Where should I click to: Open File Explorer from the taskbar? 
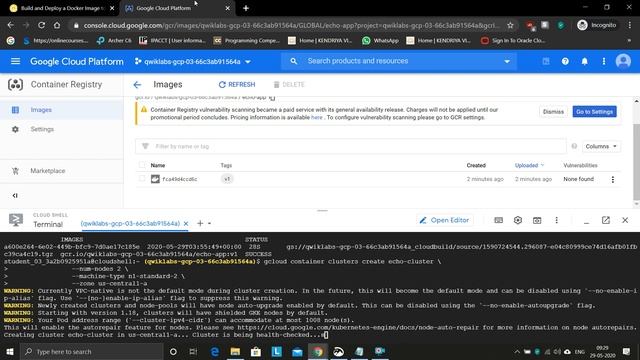[x=235, y=351]
